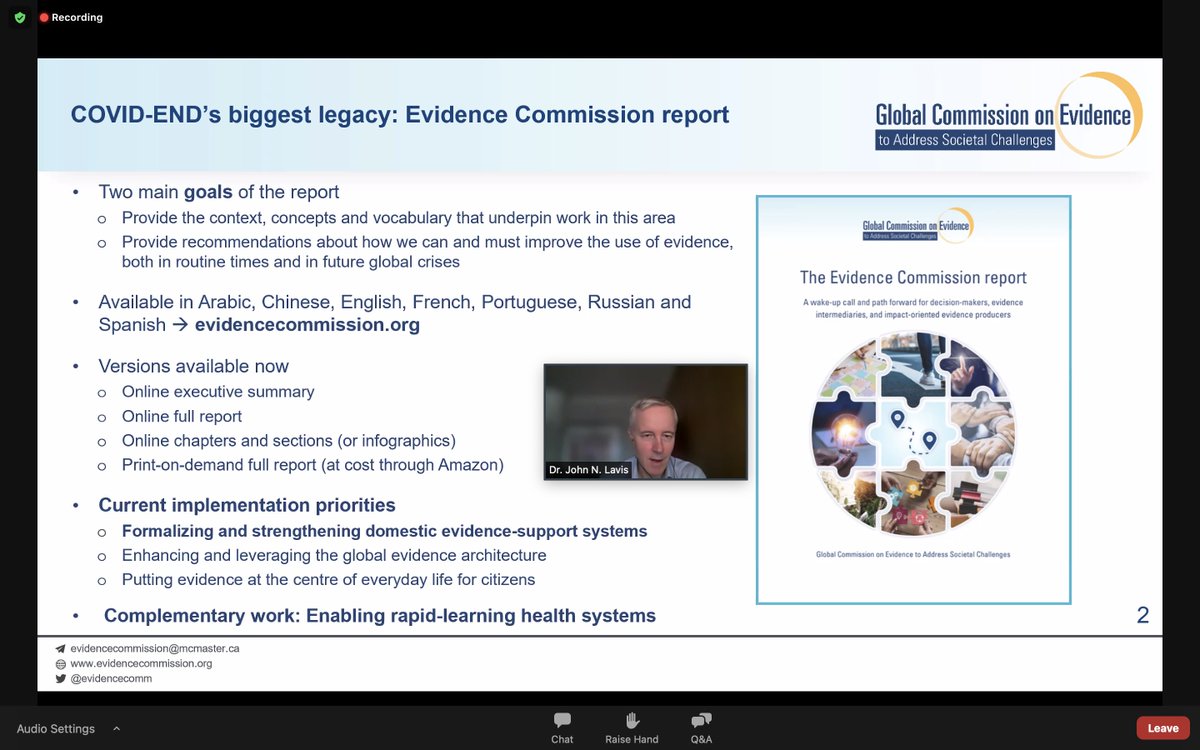The height and width of the screenshot is (750, 1200).
Task: Click the green encryption shield icon
Action: pos(20,17)
